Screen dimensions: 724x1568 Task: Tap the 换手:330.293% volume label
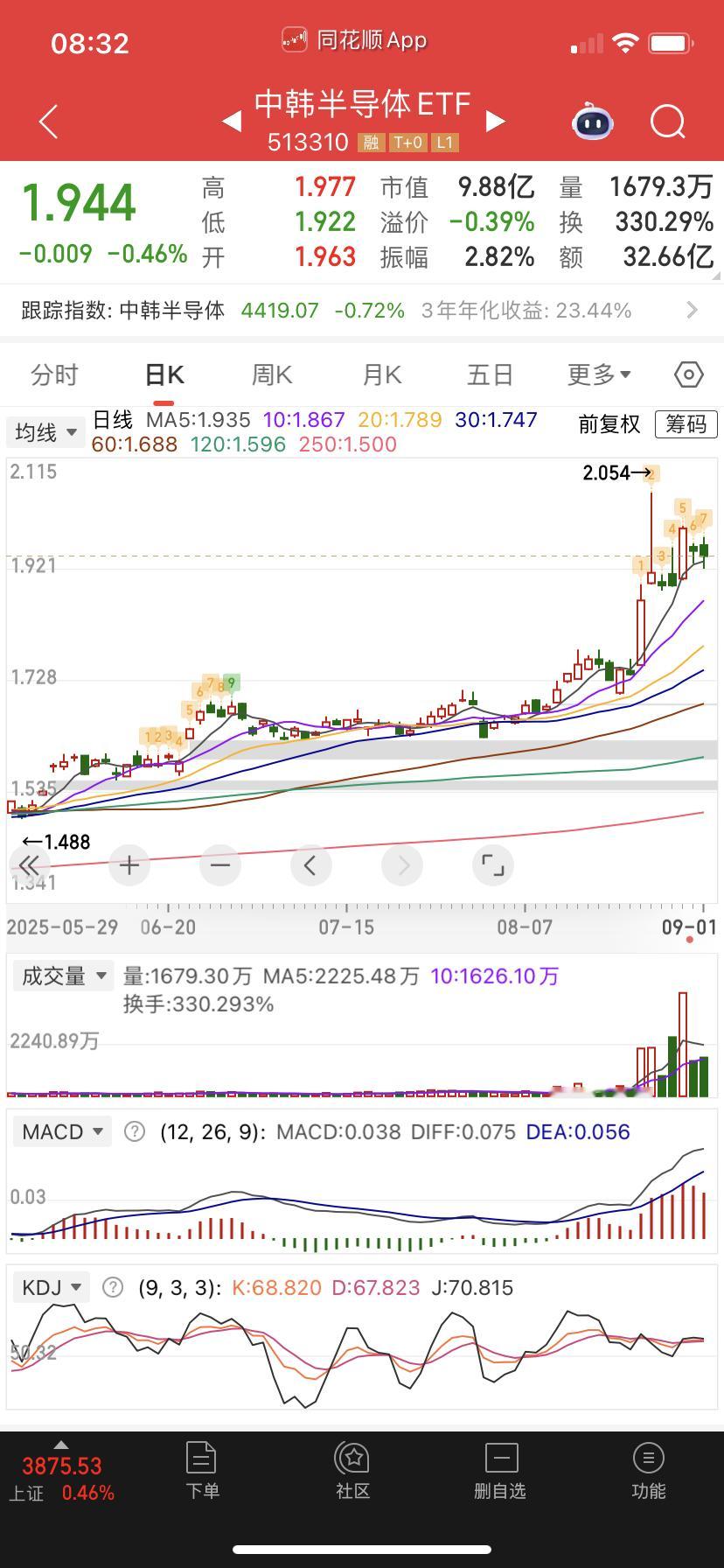point(198,1004)
